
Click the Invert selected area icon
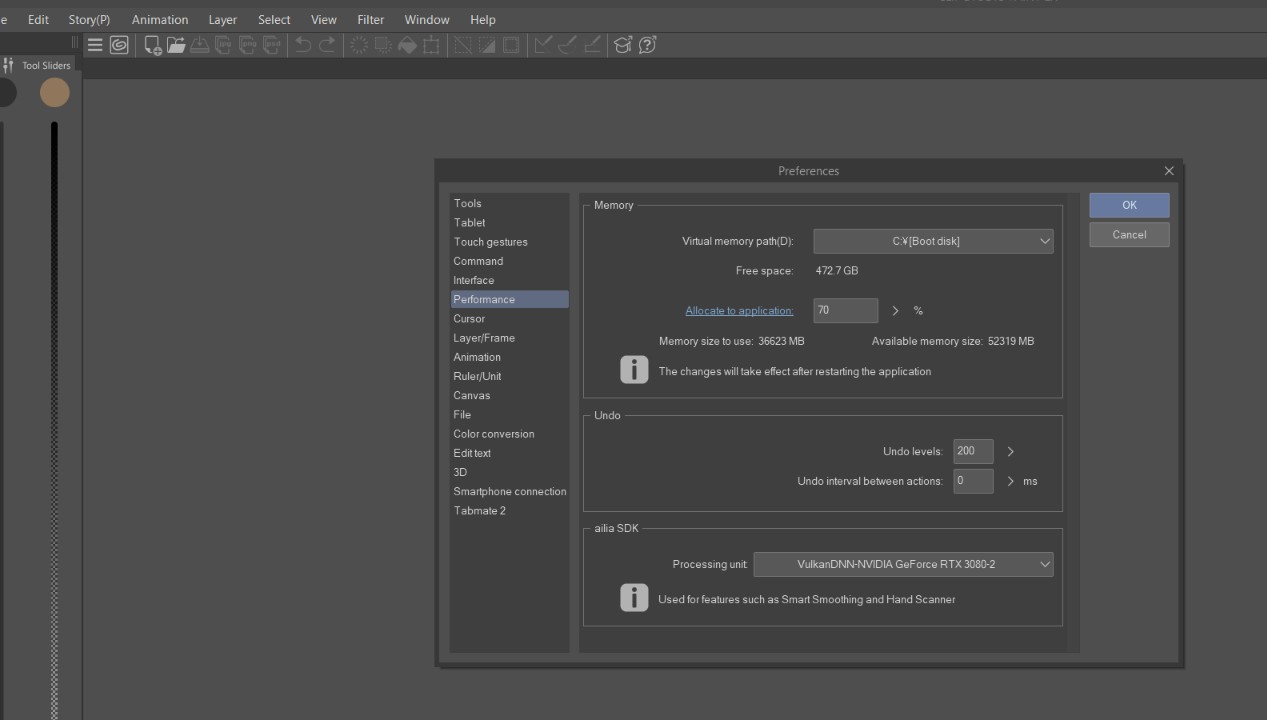(x=487, y=45)
